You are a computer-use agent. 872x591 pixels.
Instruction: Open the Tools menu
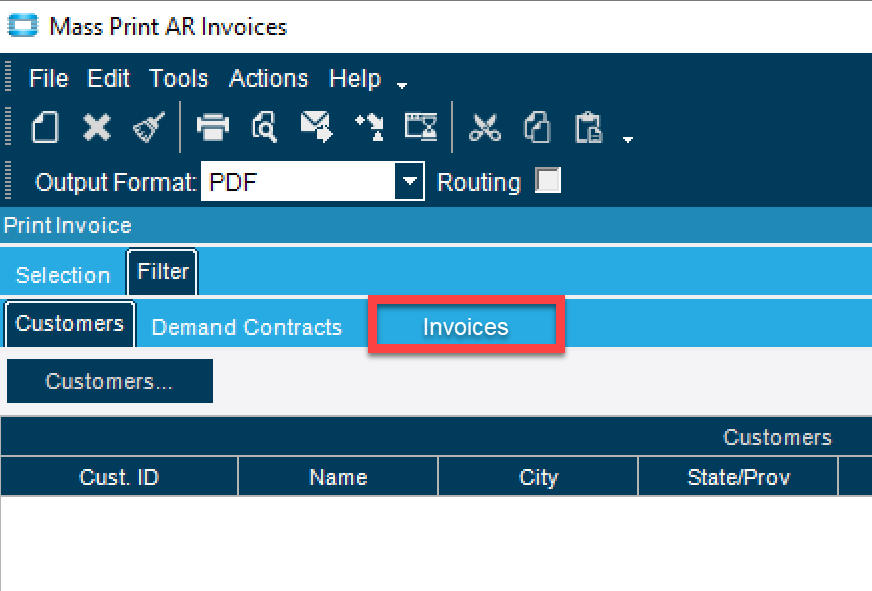click(179, 78)
